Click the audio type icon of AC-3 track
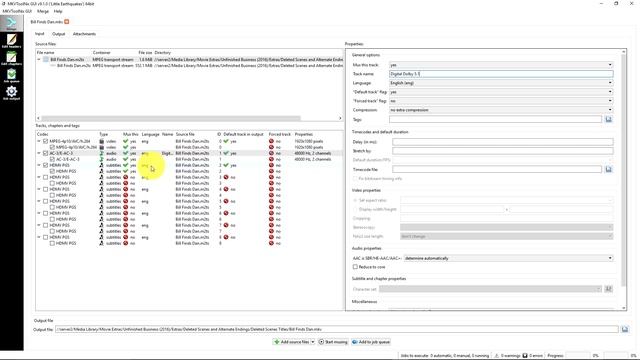The image size is (640, 360). pyautogui.click(x=102, y=153)
